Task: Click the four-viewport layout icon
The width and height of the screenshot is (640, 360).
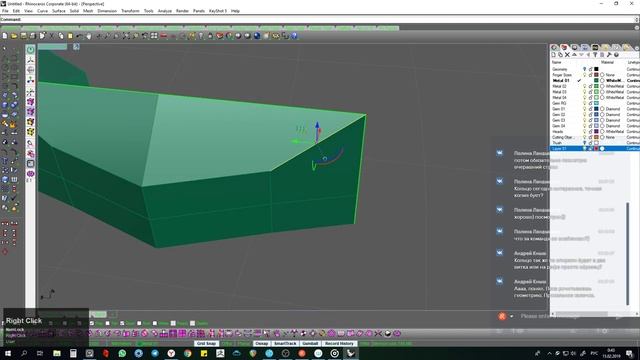Action: tap(154, 36)
